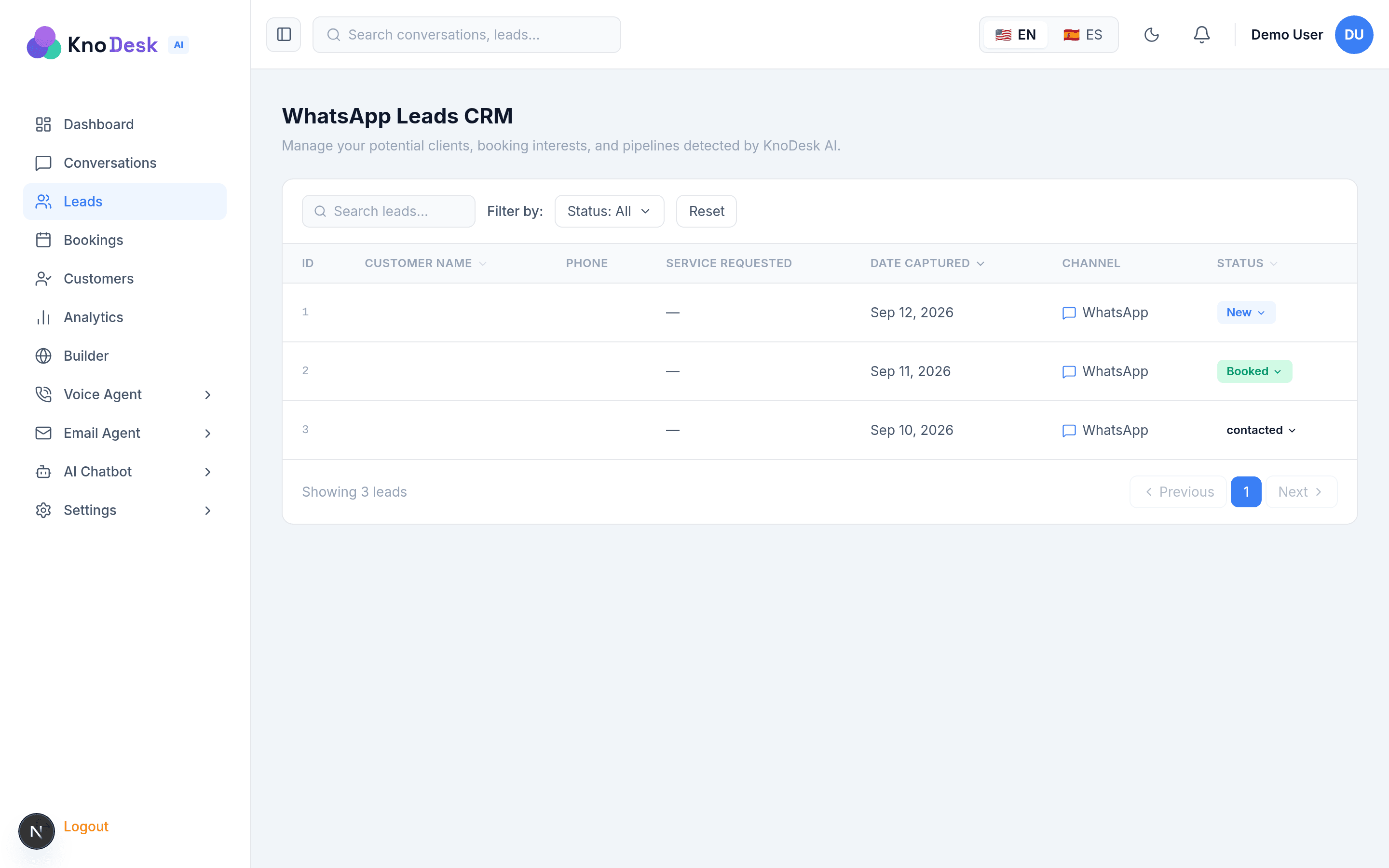Focus the Search leads field
The width and height of the screenshot is (1389, 868).
point(389,211)
